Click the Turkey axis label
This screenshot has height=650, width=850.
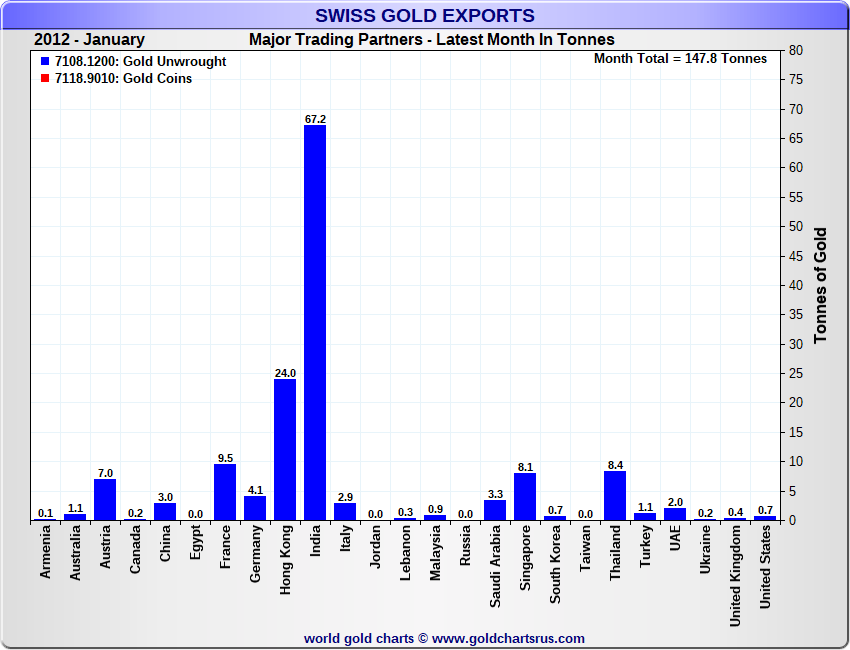click(645, 546)
